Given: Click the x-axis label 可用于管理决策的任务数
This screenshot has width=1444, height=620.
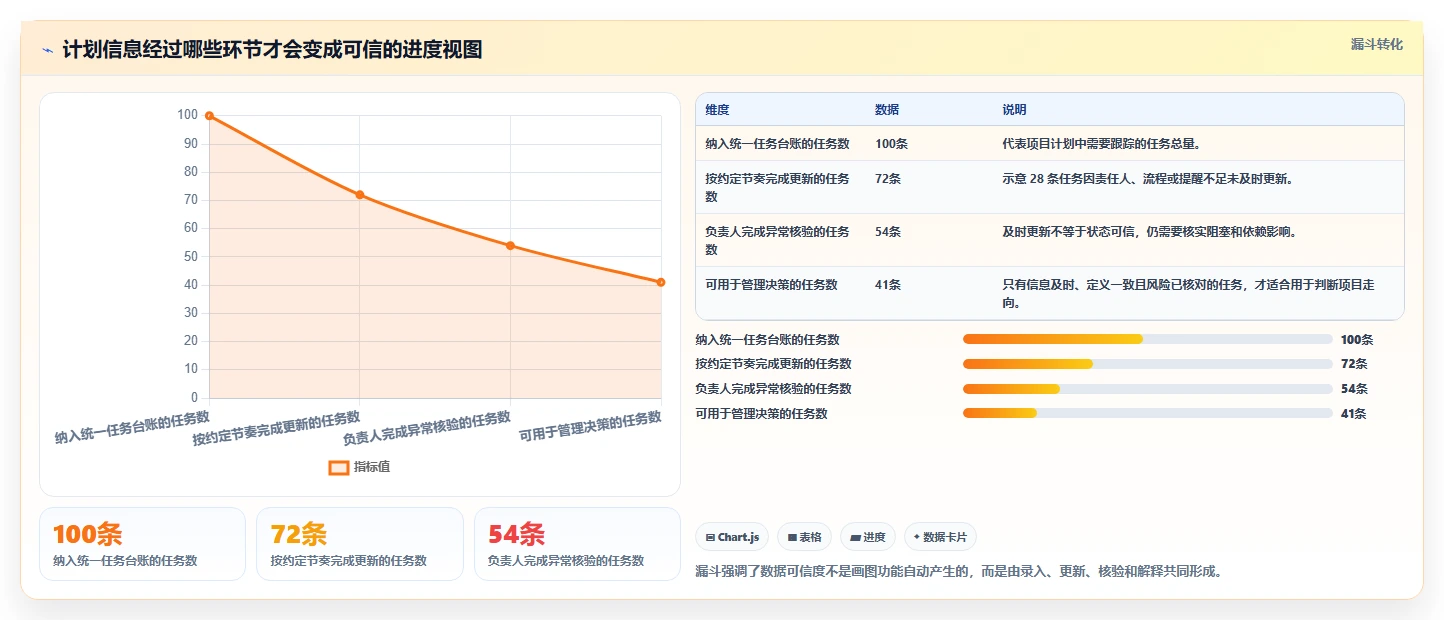Looking at the screenshot, I should click(x=590, y=428).
